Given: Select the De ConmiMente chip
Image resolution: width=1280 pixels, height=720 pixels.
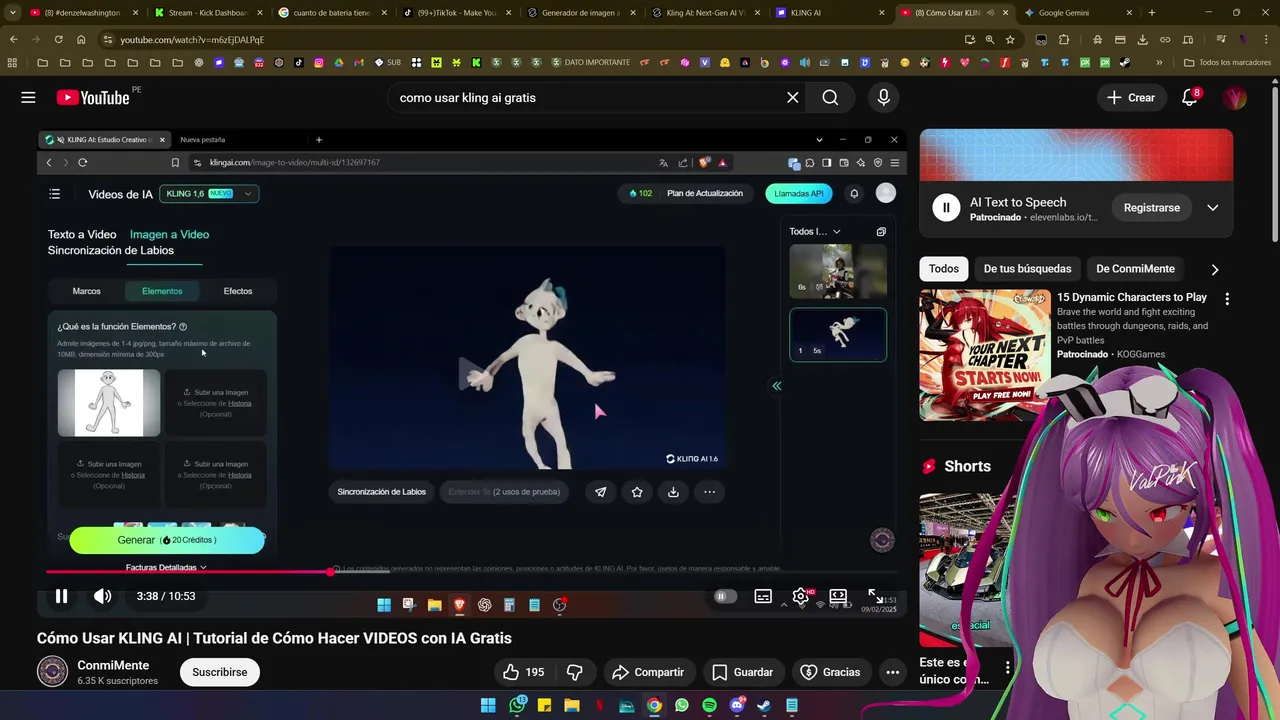Looking at the screenshot, I should [1135, 268].
